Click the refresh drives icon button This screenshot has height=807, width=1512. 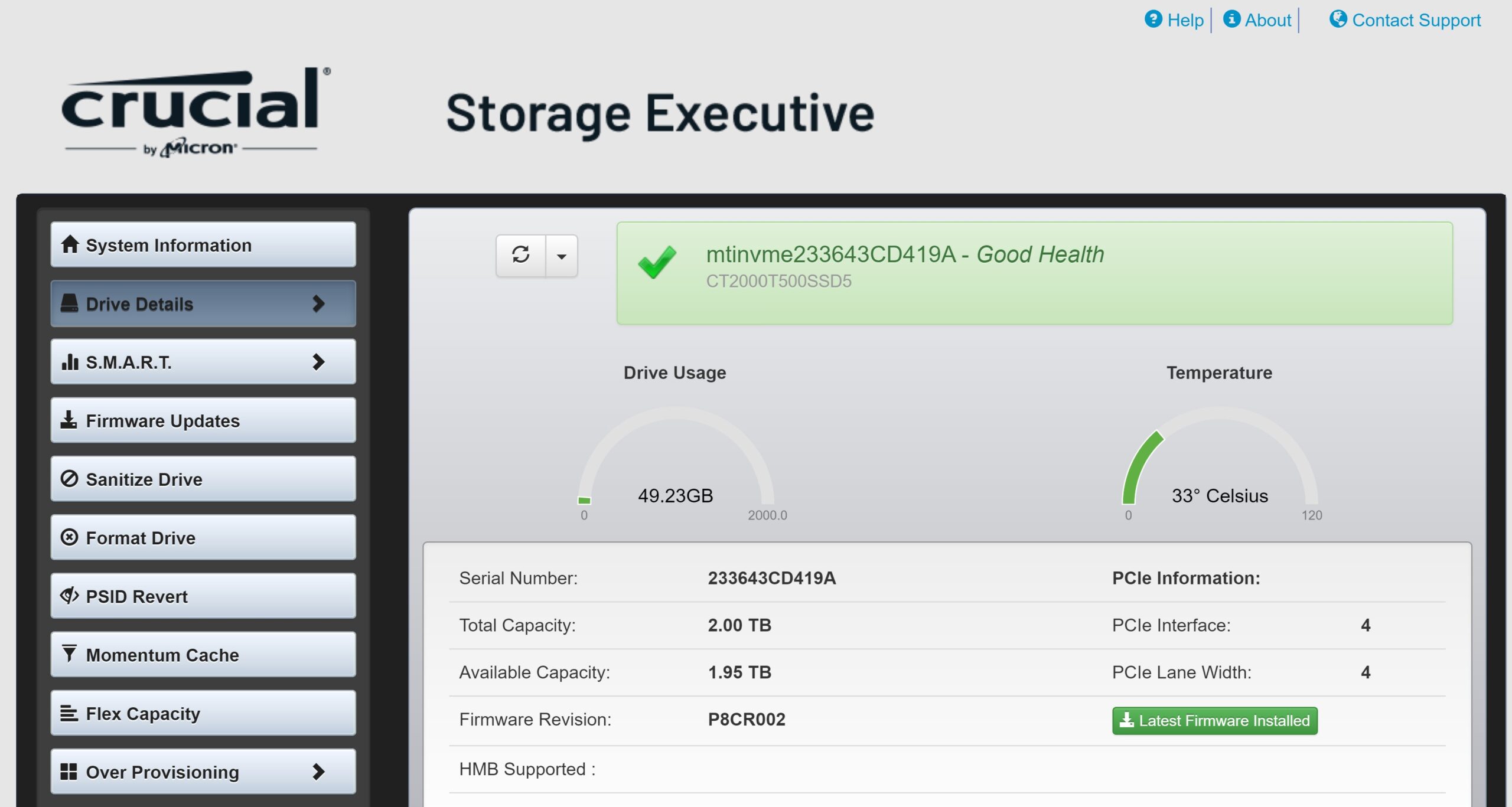(520, 255)
